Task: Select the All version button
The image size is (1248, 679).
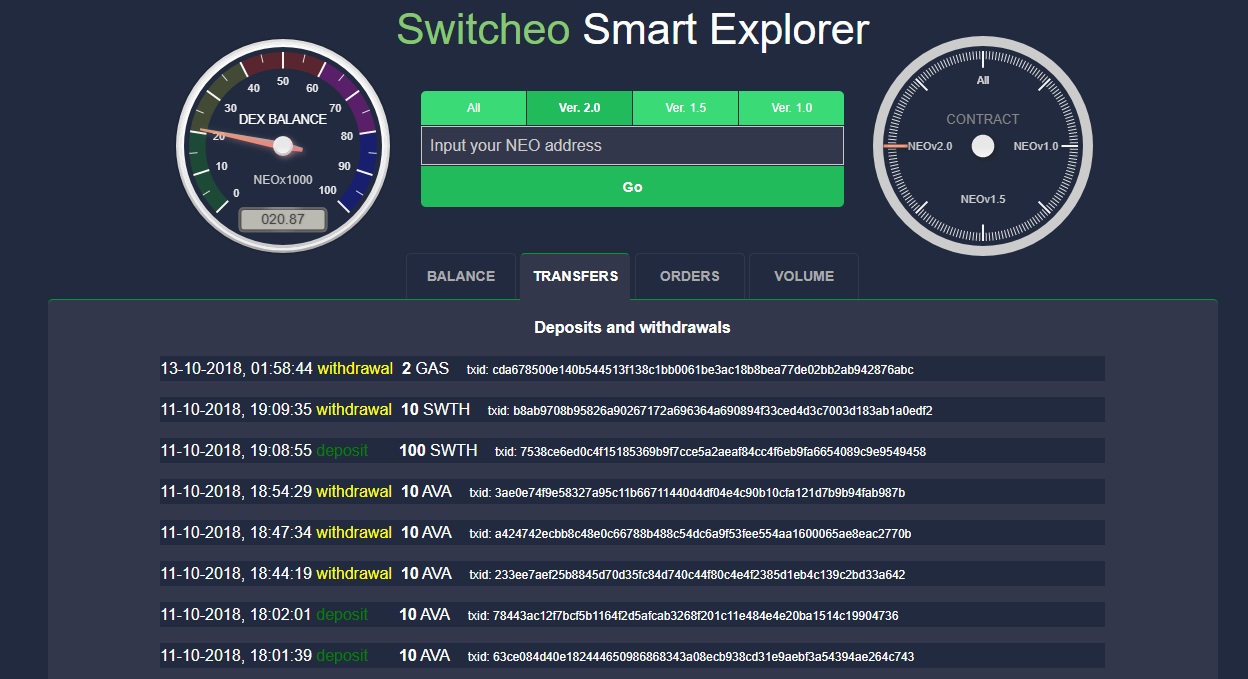Action: (x=473, y=108)
